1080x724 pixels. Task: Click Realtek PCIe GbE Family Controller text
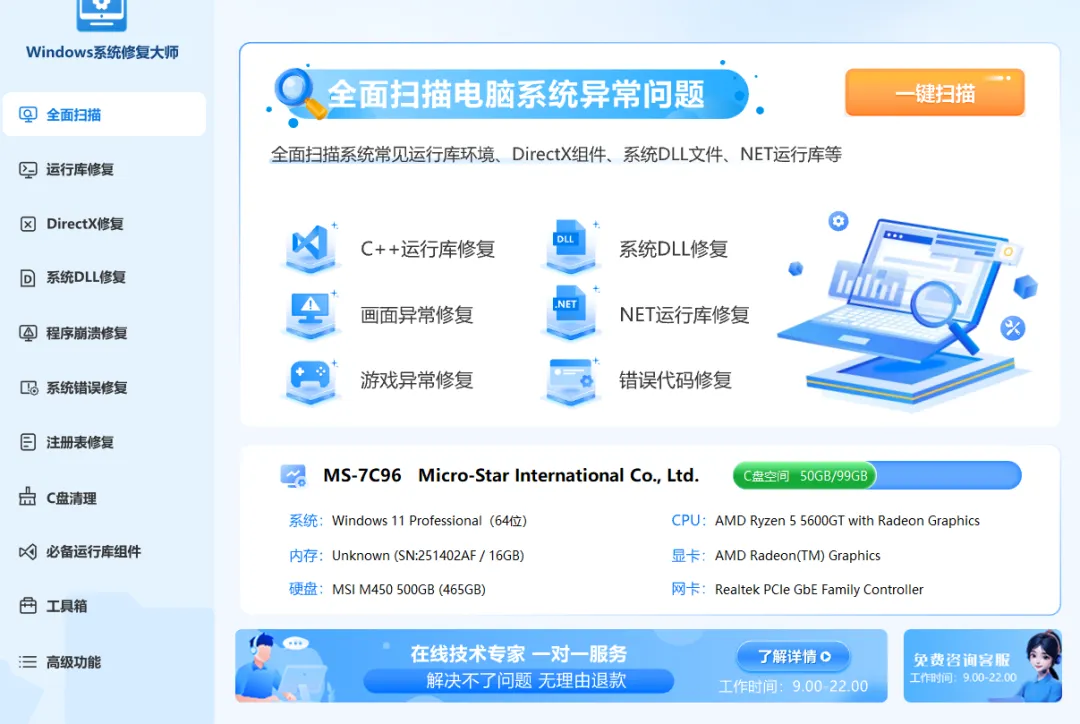click(819, 590)
